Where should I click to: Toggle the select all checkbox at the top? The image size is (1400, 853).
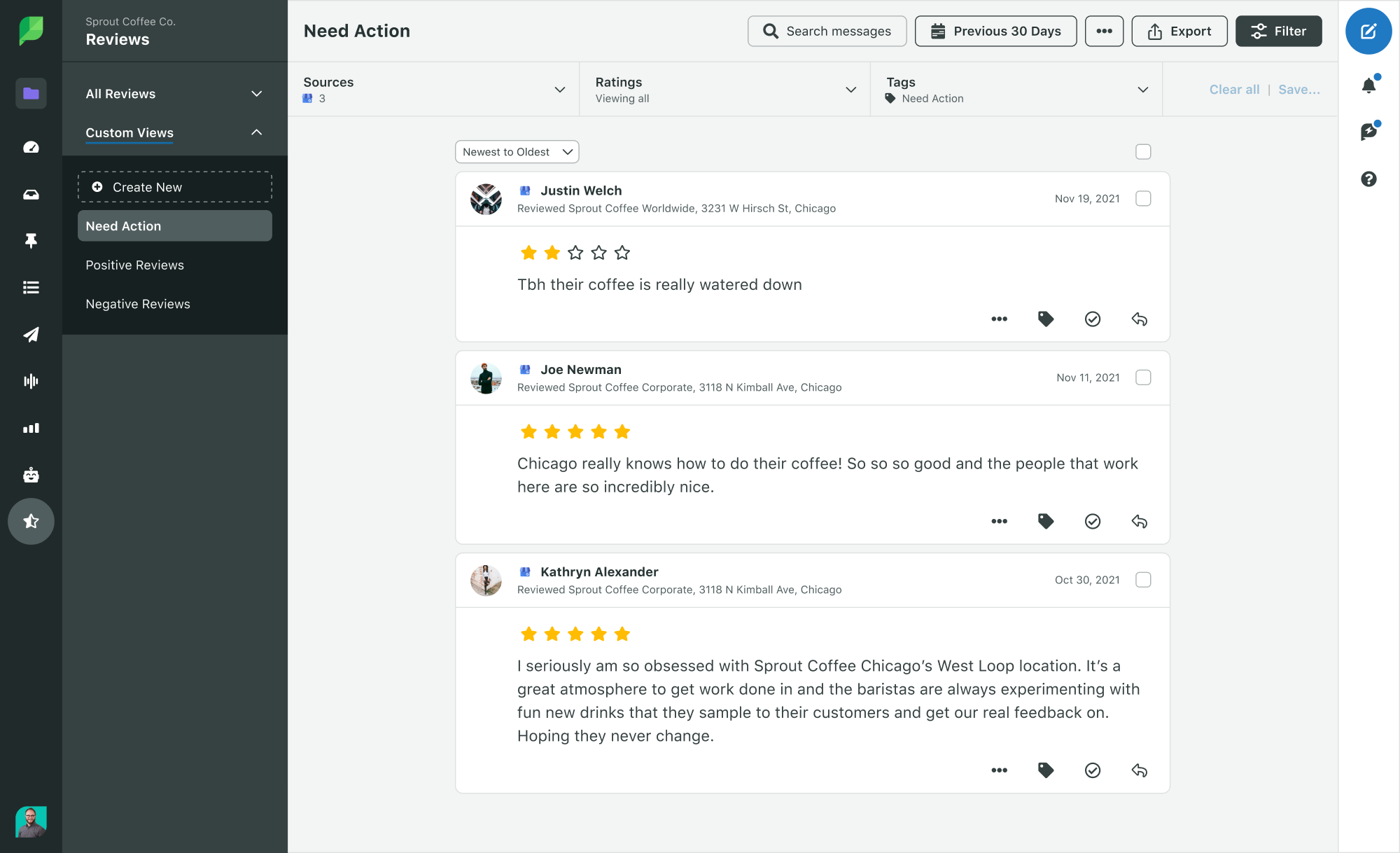pyautogui.click(x=1143, y=152)
